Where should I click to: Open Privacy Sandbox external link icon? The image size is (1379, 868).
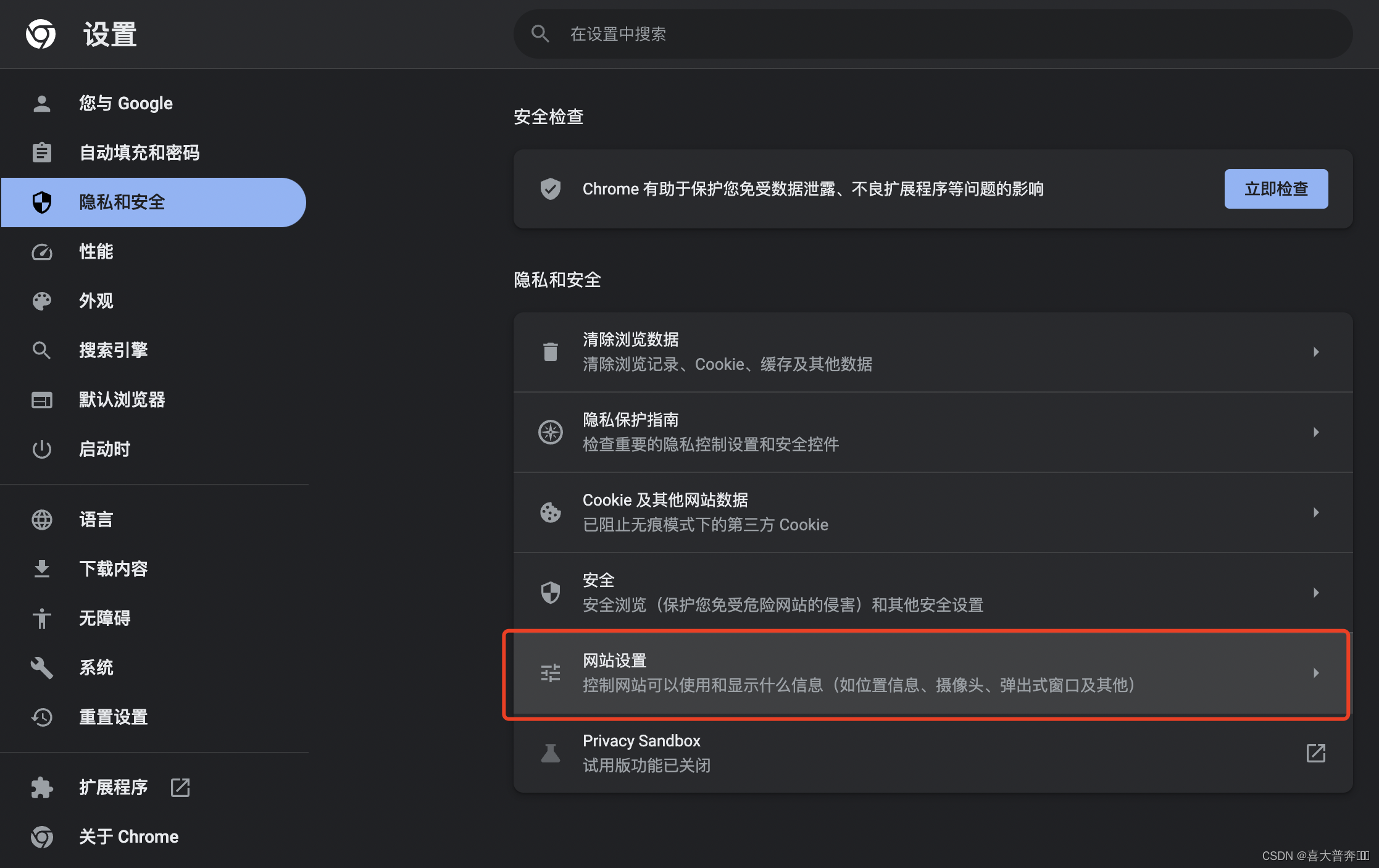(1316, 753)
